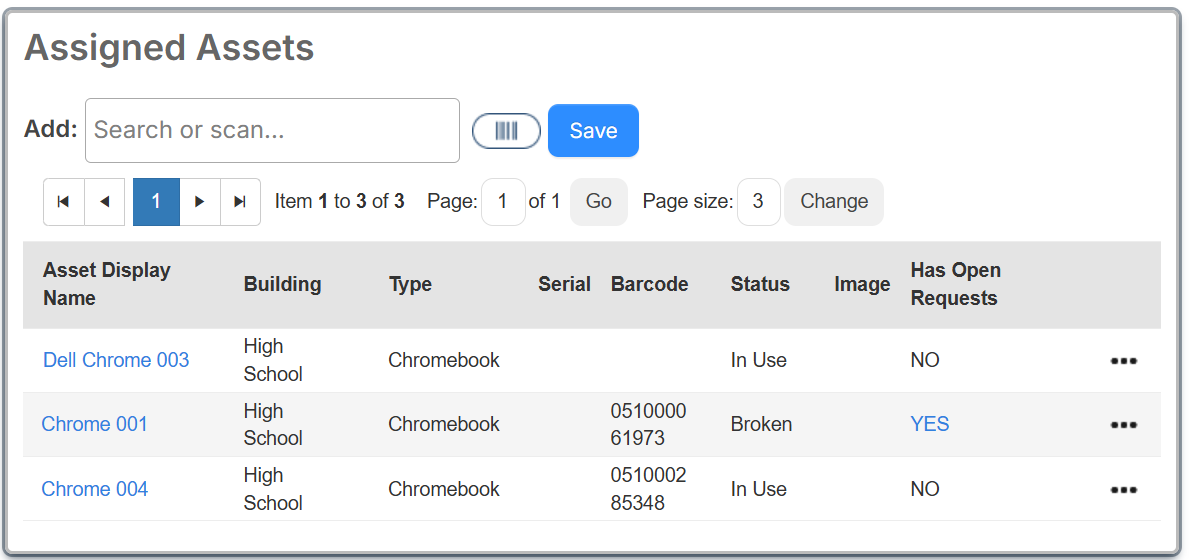
Task: Click the Serial column header
Action: tap(564, 284)
